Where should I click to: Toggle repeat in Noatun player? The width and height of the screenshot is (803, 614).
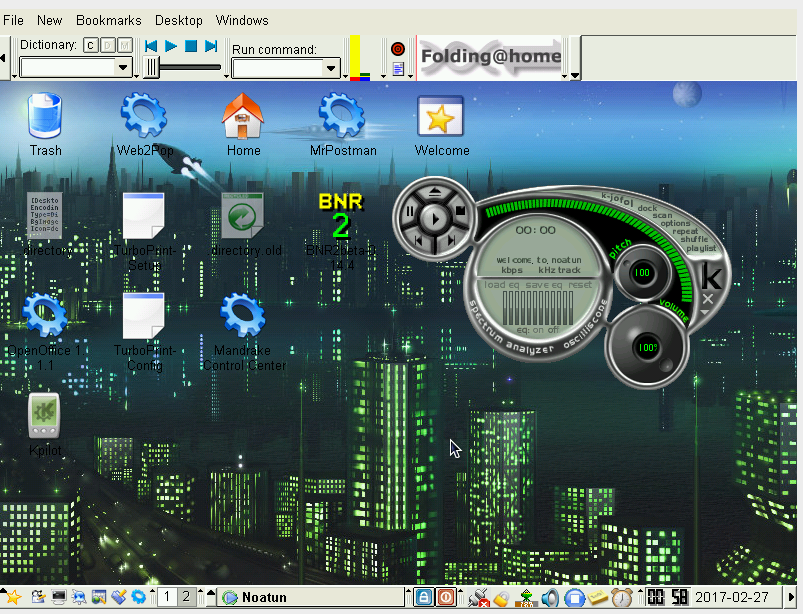tap(685, 231)
